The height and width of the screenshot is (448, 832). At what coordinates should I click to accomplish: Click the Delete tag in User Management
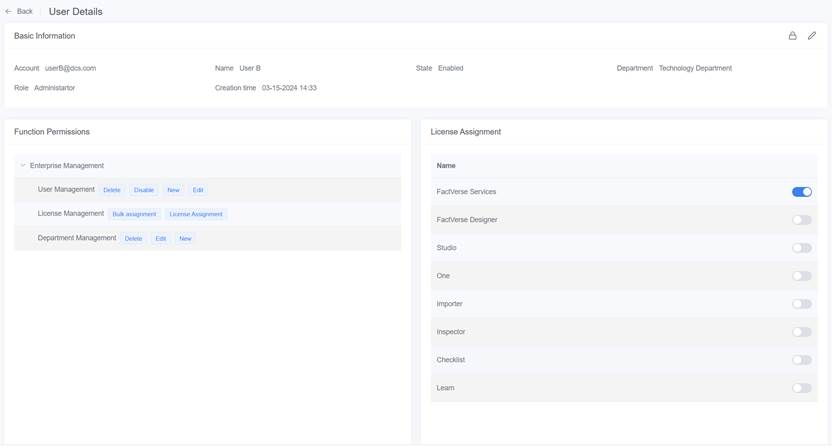[112, 190]
